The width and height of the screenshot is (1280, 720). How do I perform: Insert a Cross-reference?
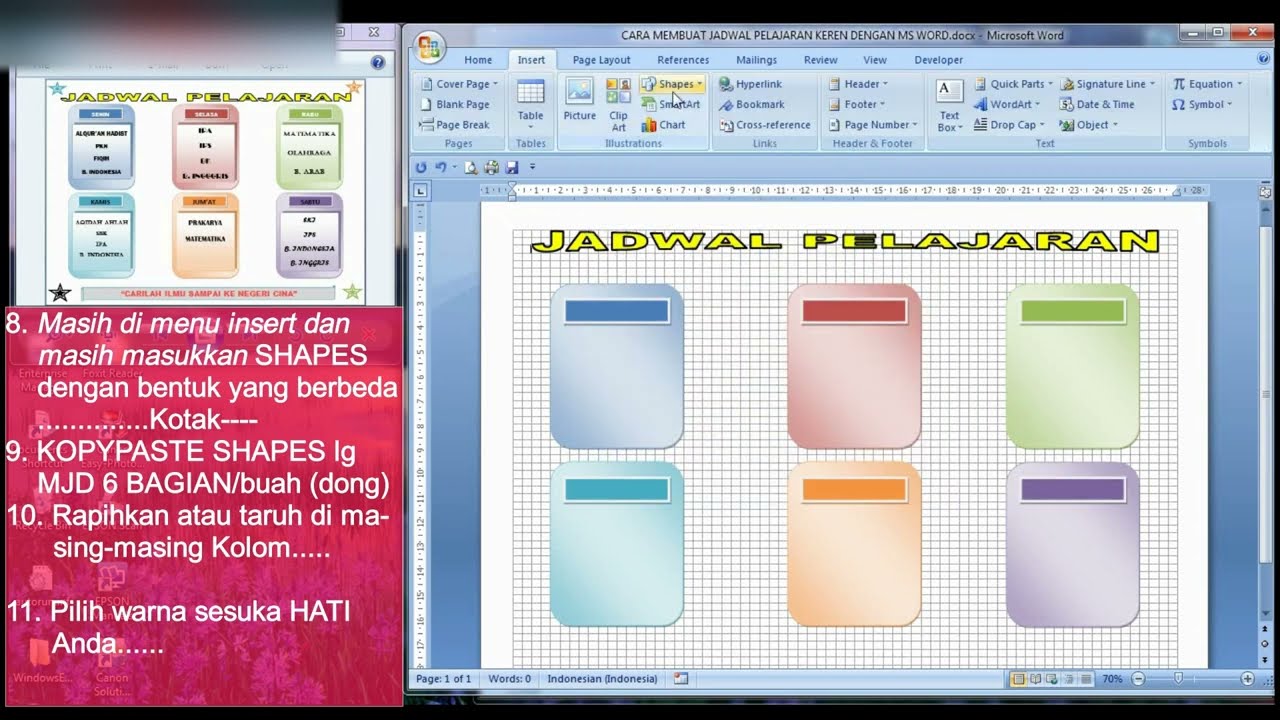[765, 125]
